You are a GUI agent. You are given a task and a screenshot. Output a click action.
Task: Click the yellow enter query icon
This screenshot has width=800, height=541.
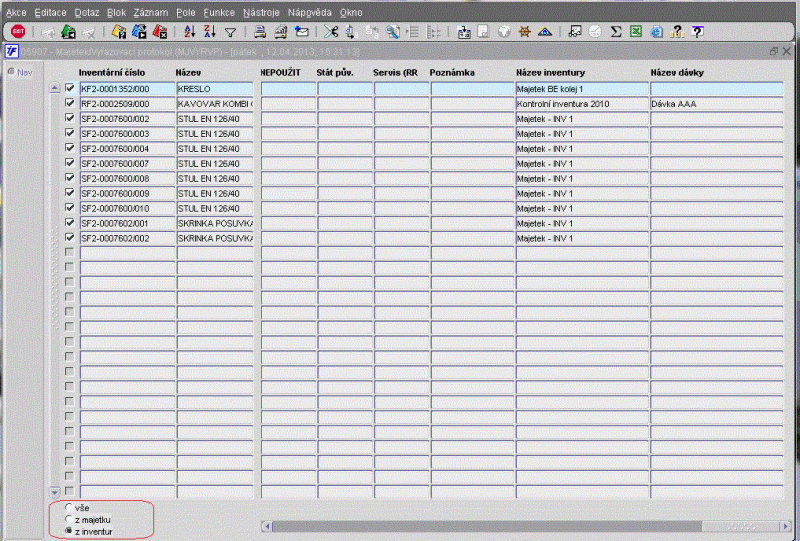point(119,32)
